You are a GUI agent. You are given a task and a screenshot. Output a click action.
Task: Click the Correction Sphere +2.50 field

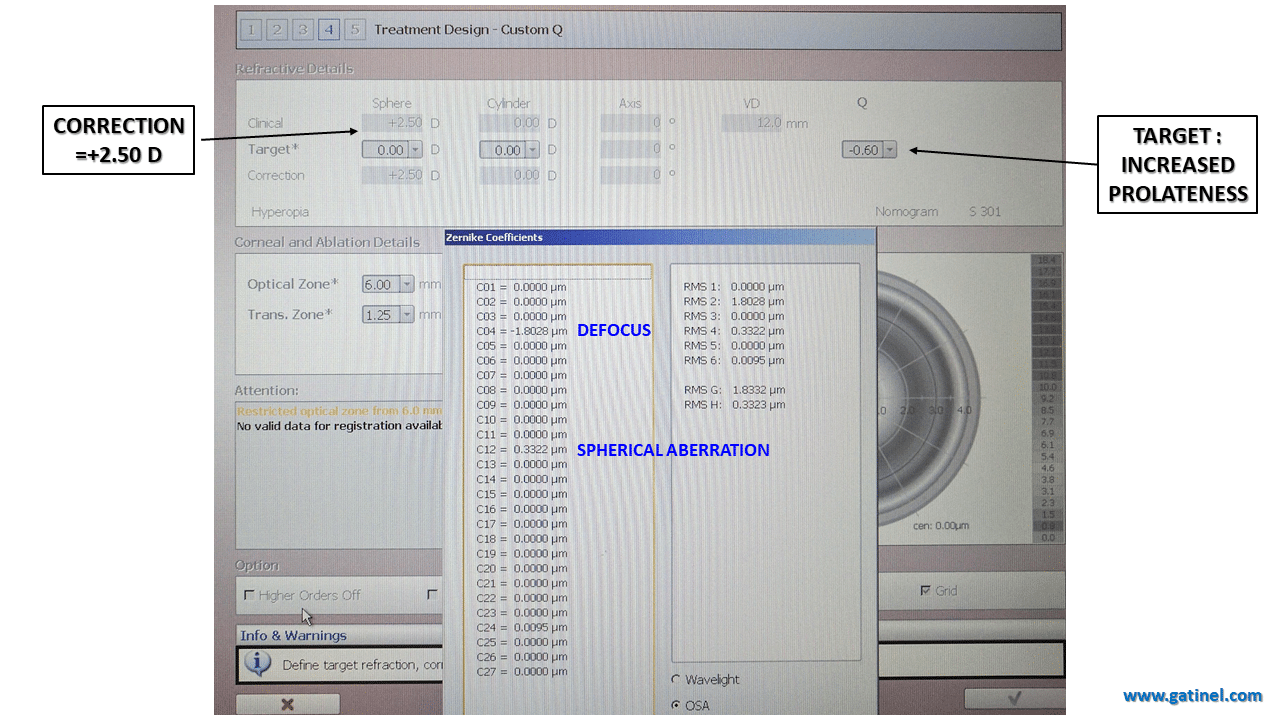(x=392, y=175)
